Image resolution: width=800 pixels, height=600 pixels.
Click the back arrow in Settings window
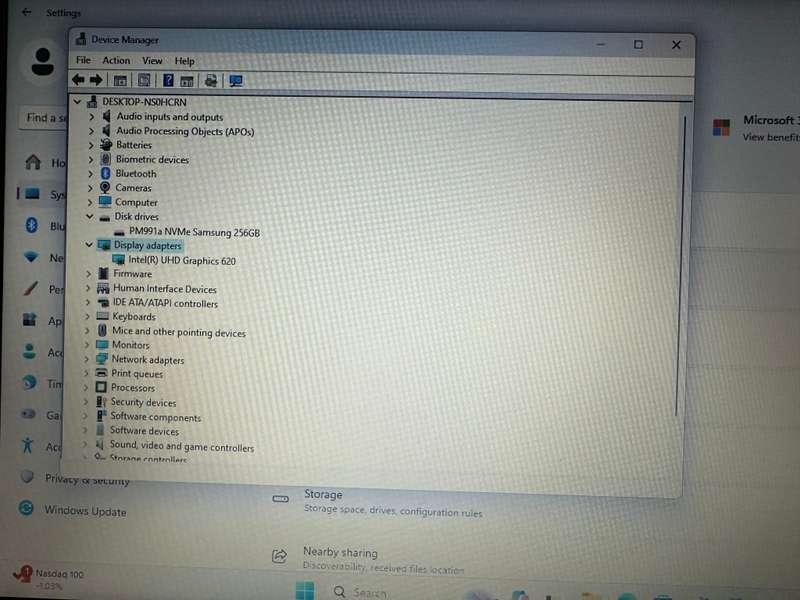(x=27, y=12)
